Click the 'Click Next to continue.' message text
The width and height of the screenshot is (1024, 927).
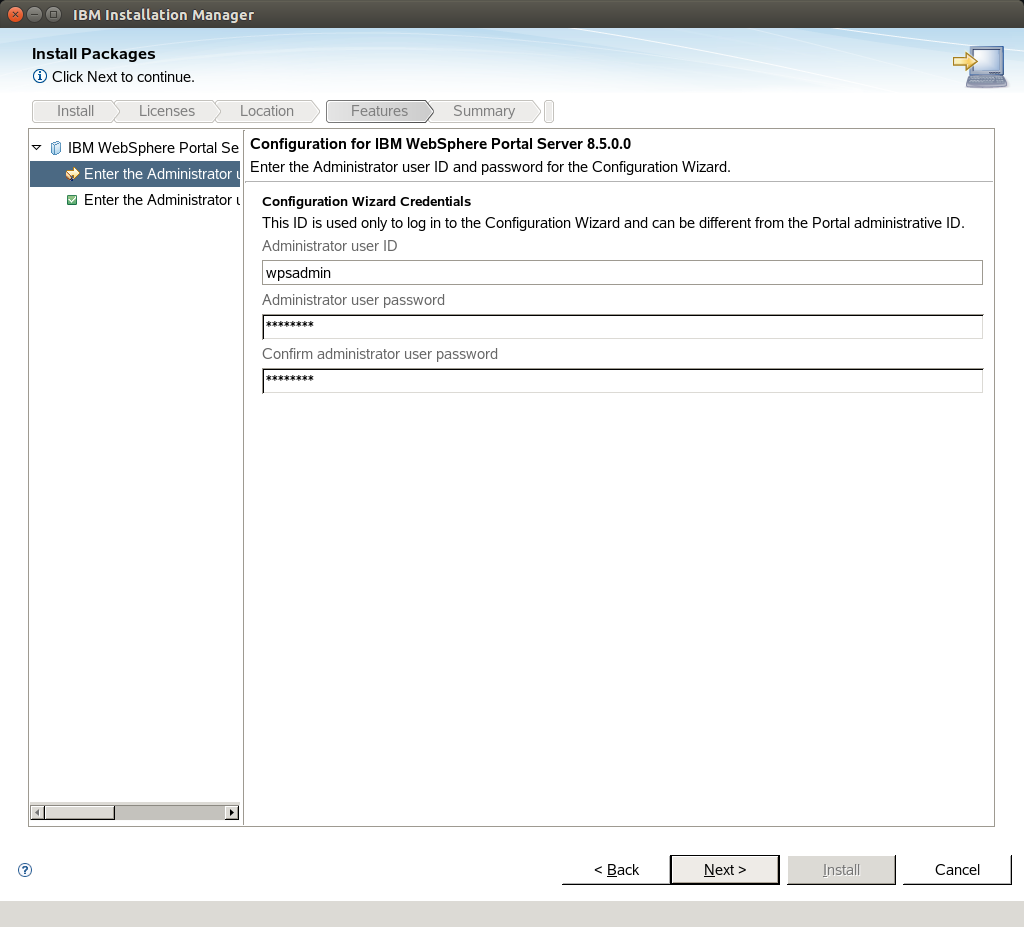point(123,77)
